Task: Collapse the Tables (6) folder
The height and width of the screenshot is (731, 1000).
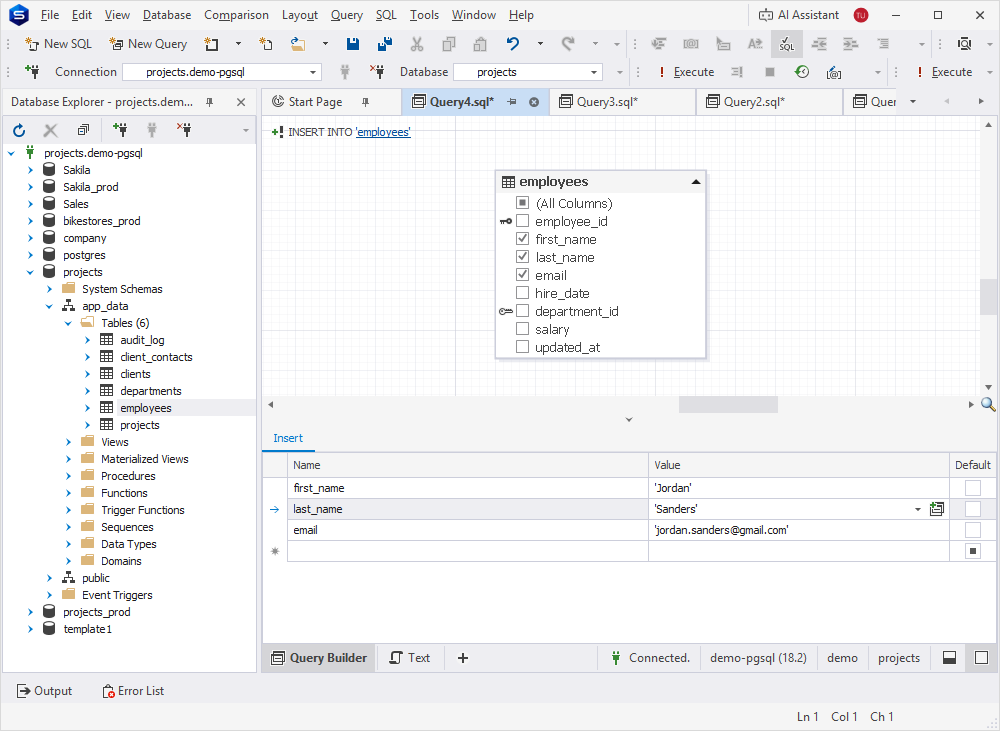Action: point(68,323)
